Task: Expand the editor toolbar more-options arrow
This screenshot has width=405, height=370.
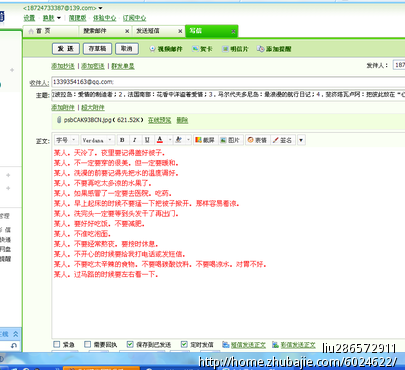Action: (x=301, y=140)
